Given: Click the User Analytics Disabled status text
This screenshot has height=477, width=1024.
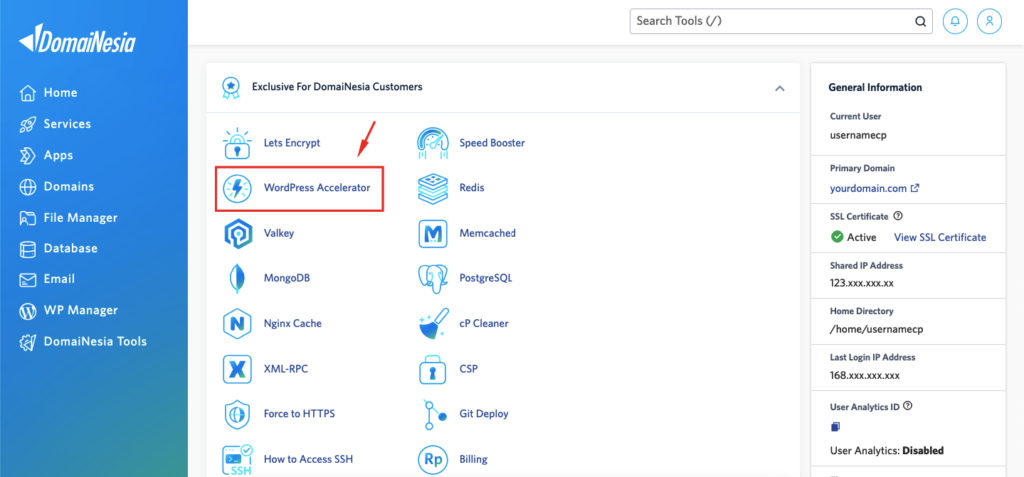Looking at the screenshot, I should click(x=887, y=450).
